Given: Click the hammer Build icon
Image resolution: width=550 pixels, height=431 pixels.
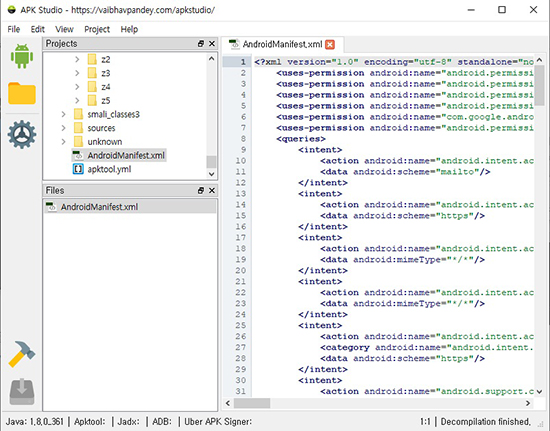Looking at the screenshot, I should click(22, 354).
